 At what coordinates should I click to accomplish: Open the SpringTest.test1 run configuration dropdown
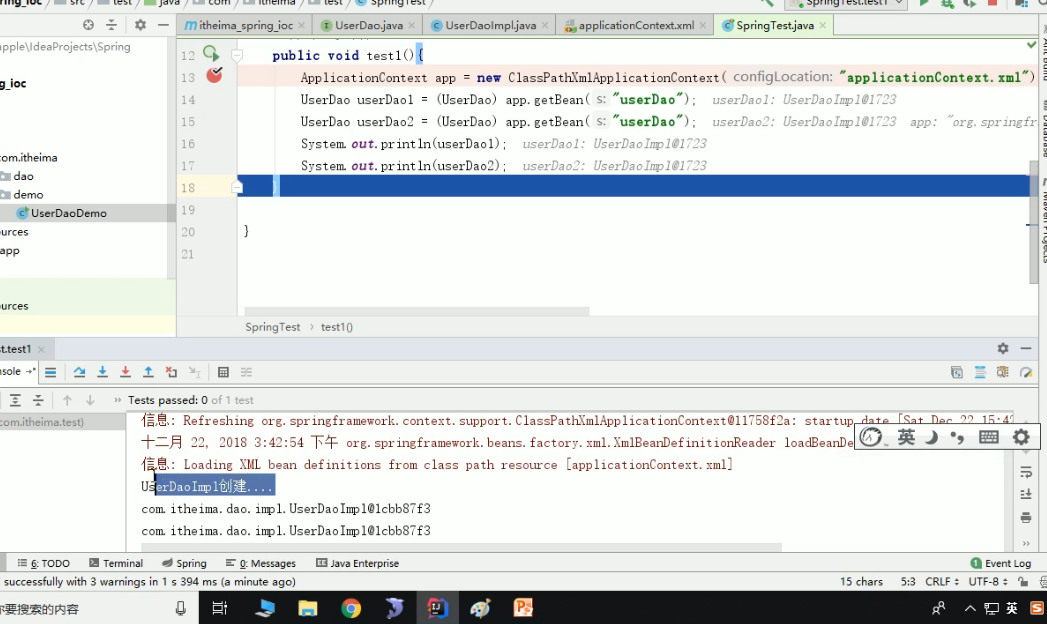tap(846, 3)
